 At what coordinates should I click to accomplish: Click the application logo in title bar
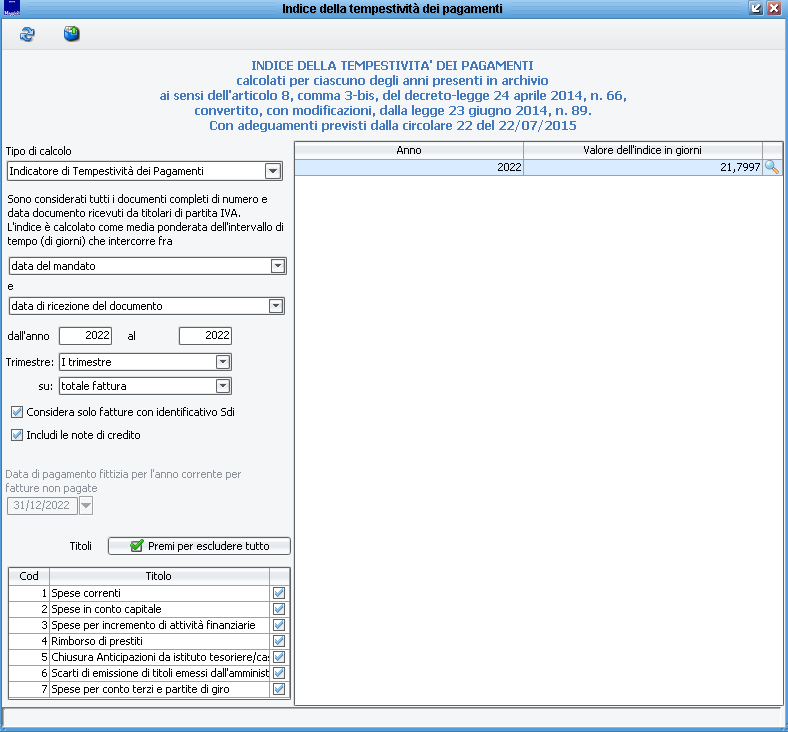click(x=12, y=8)
